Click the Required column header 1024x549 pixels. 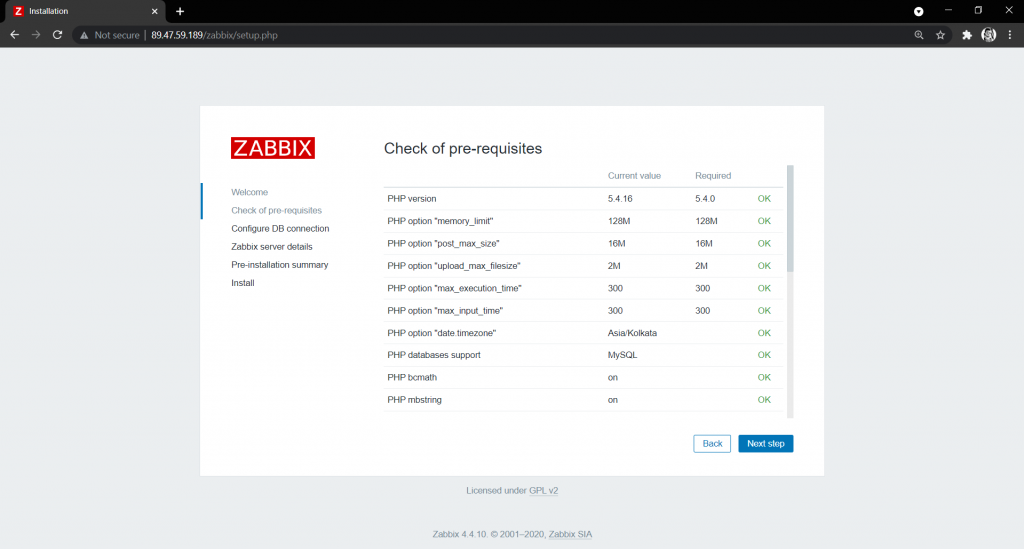click(x=713, y=176)
